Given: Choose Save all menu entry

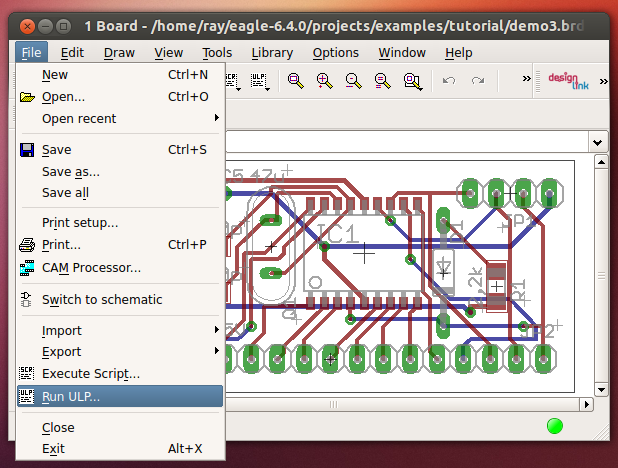Looking at the screenshot, I should pyautogui.click(x=120, y=192).
